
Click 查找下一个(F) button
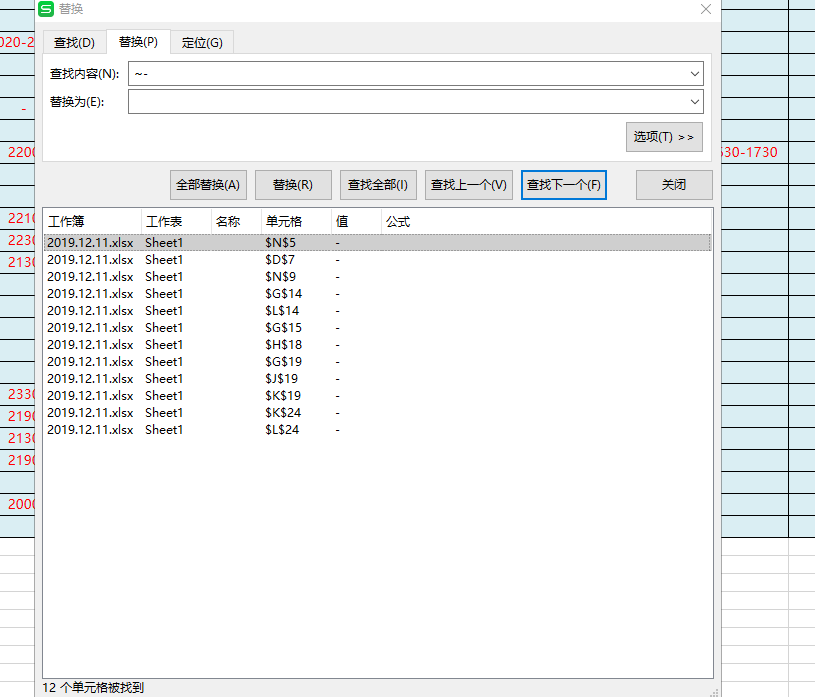(564, 185)
